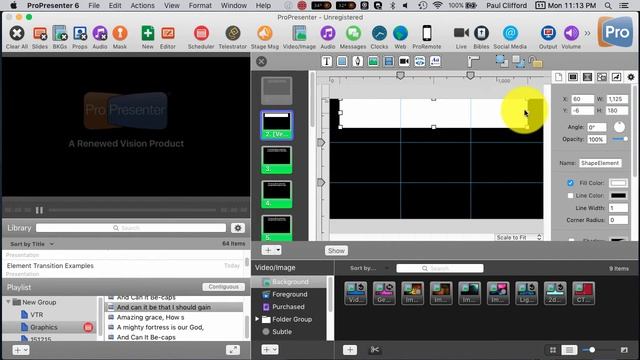This screenshot has width=640, height=360.
Task: Expand the playlist pane using arrows button
Action: (x=233, y=350)
